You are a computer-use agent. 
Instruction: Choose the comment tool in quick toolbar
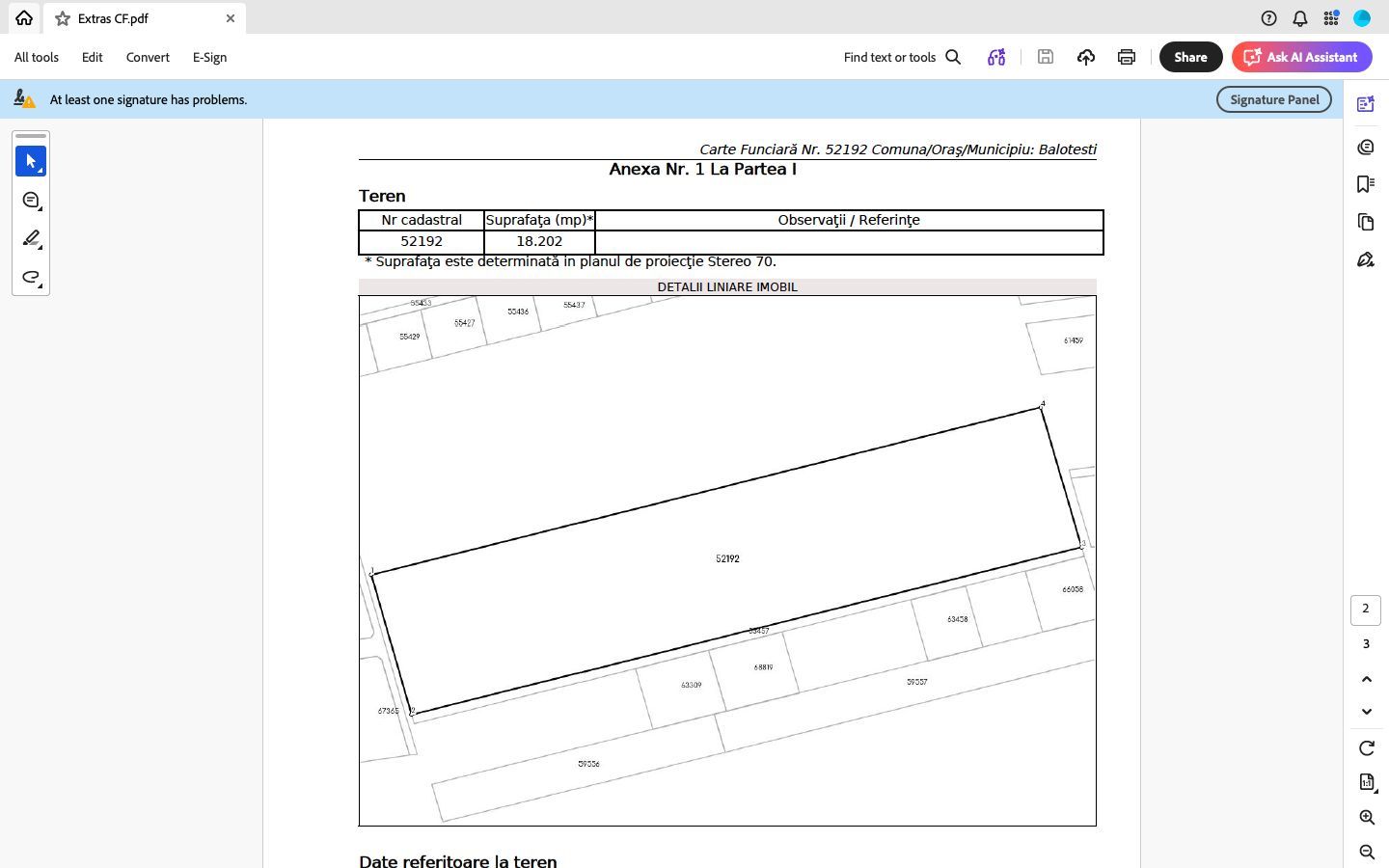[x=30, y=201]
